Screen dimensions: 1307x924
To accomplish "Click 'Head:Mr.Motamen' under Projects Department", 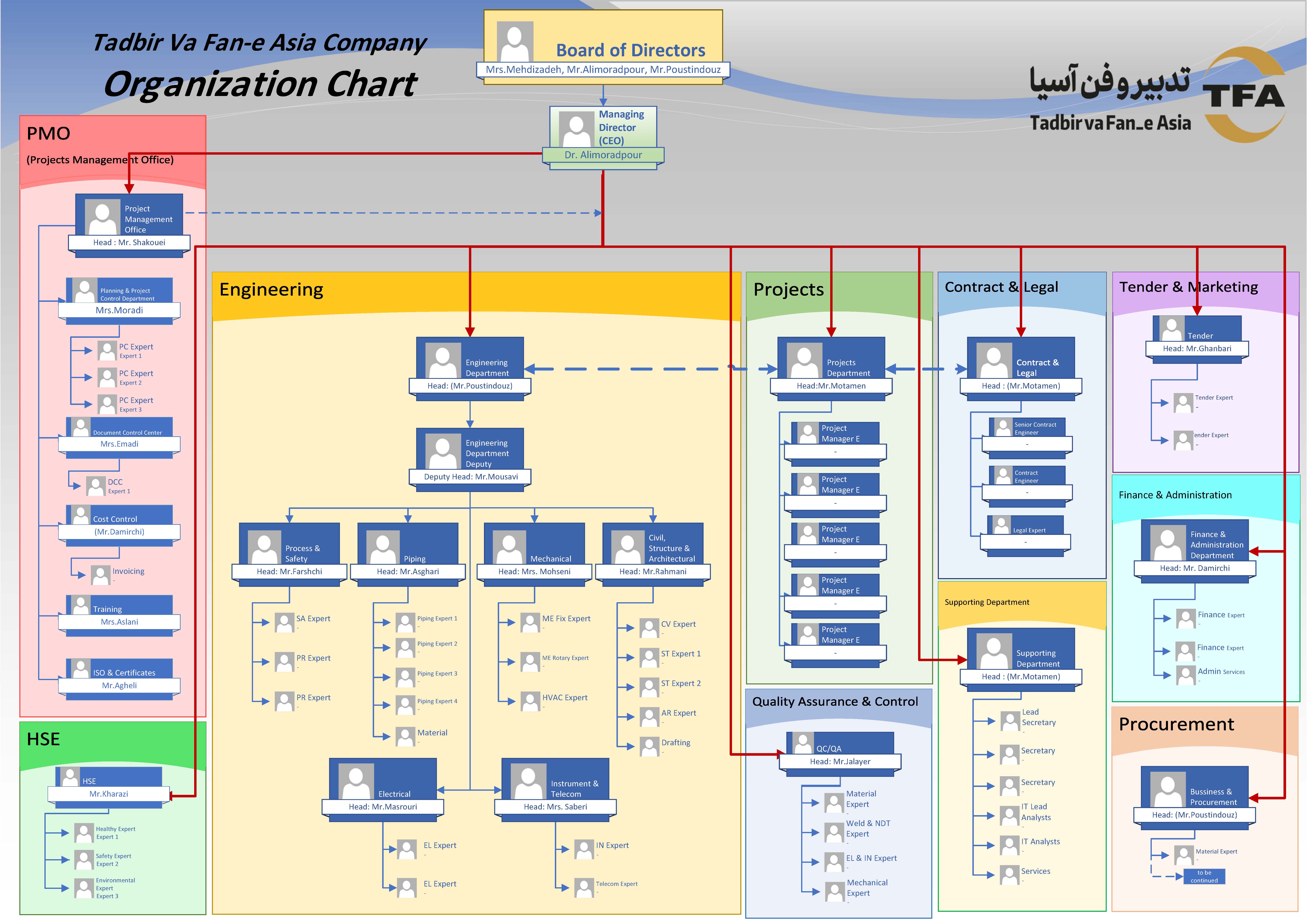I will pyautogui.click(x=831, y=386).
